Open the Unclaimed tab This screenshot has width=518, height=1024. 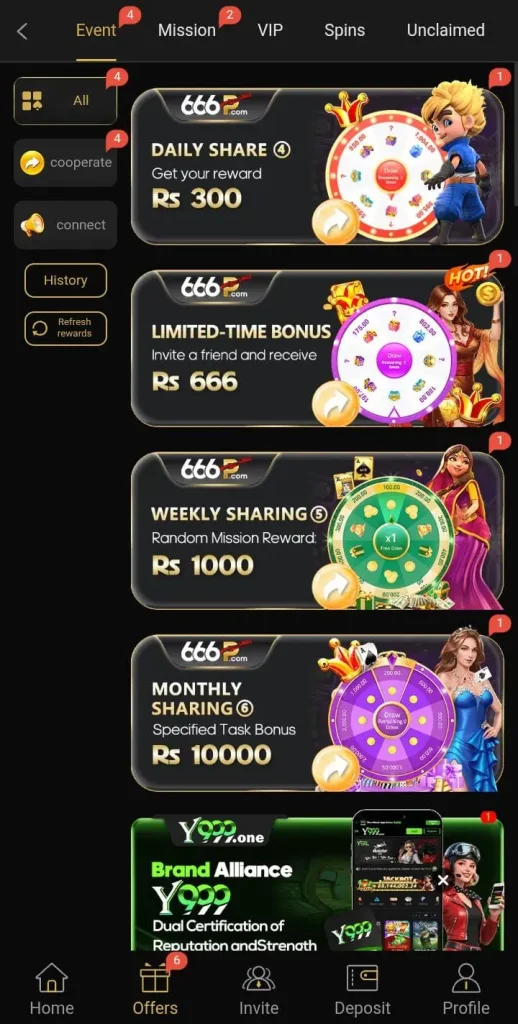click(x=445, y=30)
